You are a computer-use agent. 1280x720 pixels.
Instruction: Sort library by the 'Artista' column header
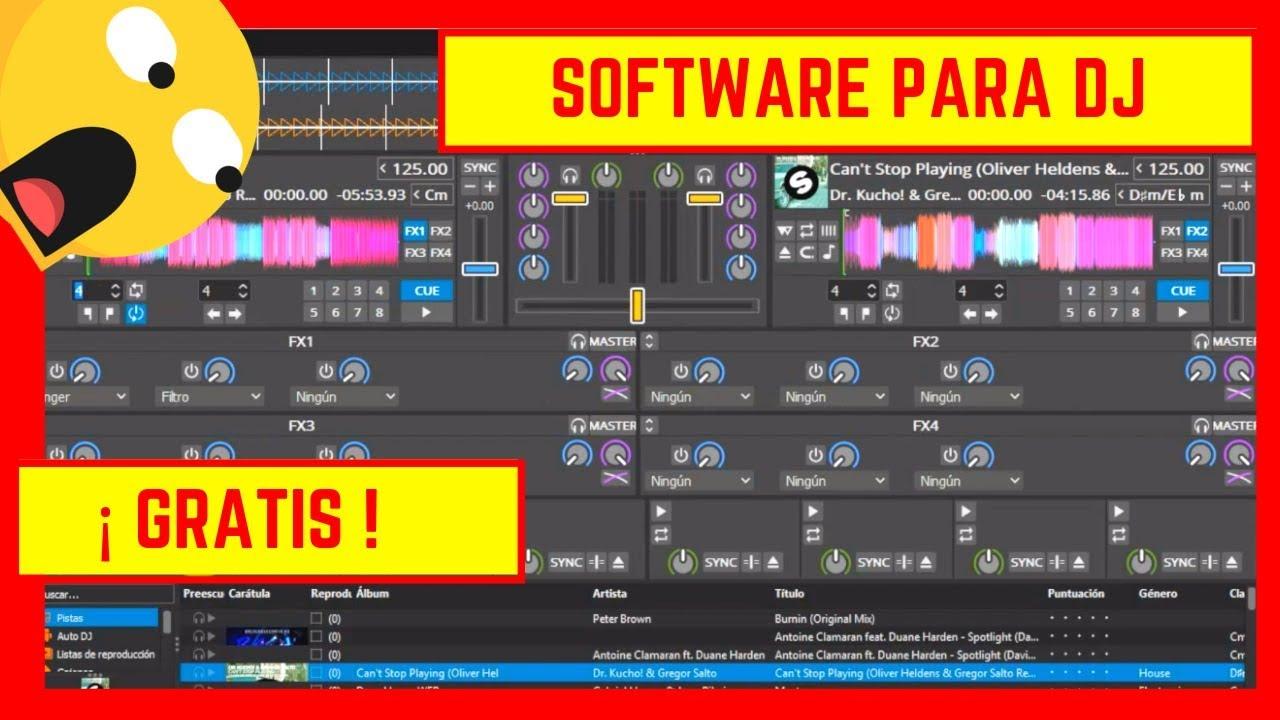point(610,594)
